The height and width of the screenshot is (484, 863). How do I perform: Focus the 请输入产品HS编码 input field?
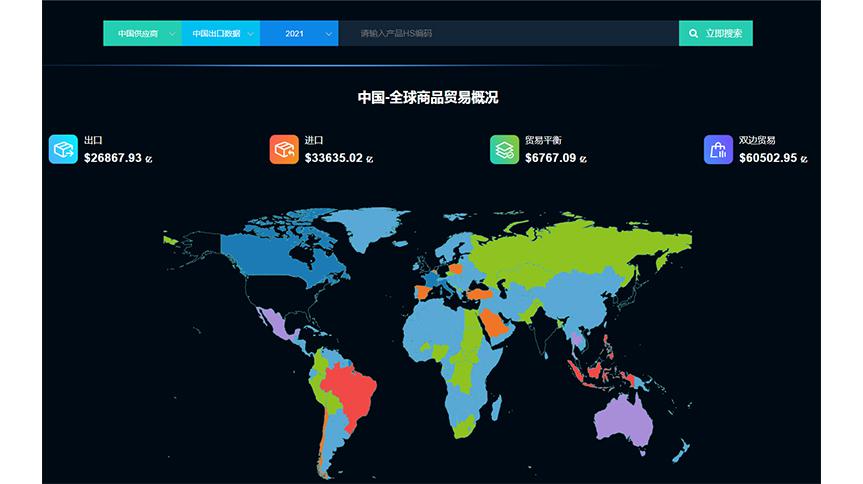point(508,33)
